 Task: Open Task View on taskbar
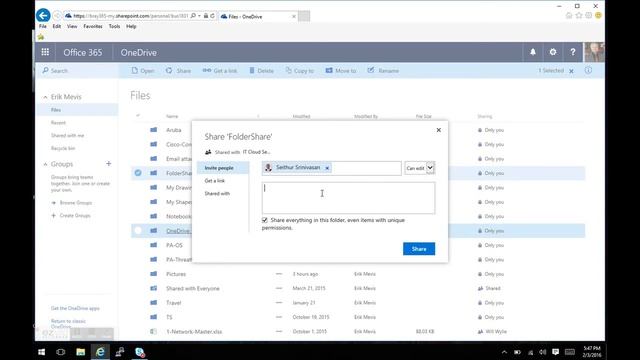tap(61, 352)
